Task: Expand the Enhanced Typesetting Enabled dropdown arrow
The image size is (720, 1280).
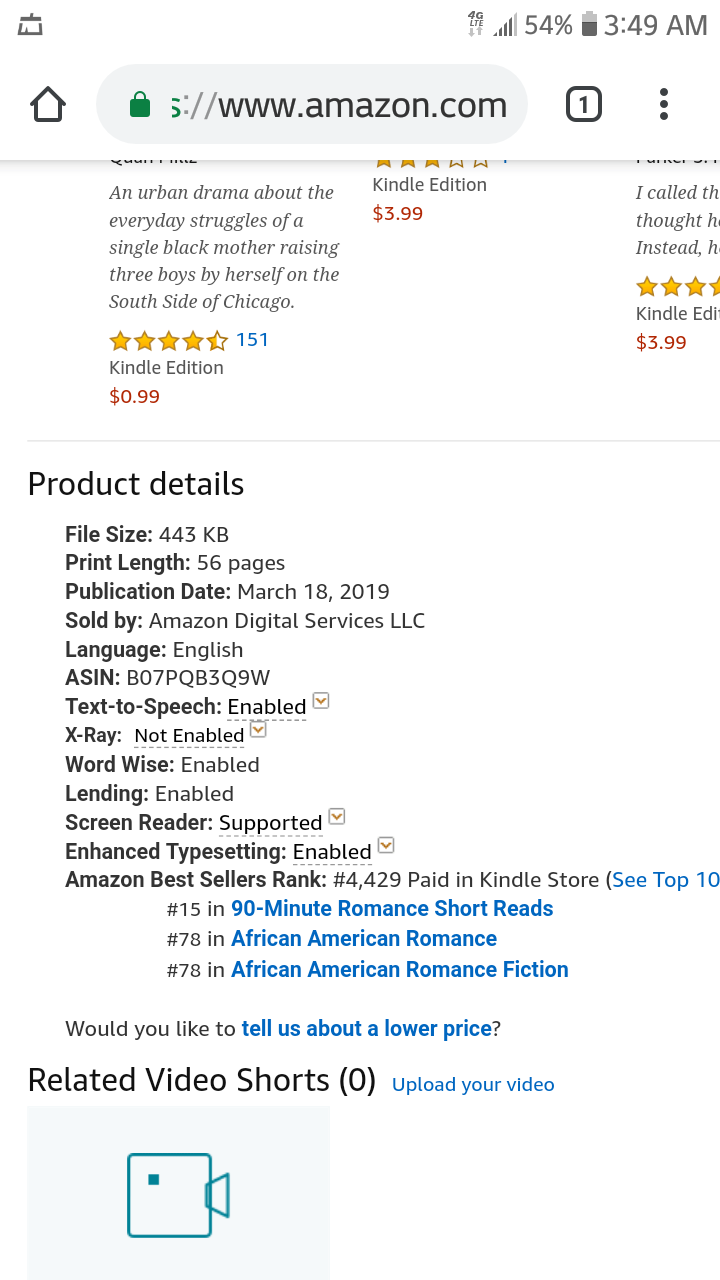Action: (386, 846)
